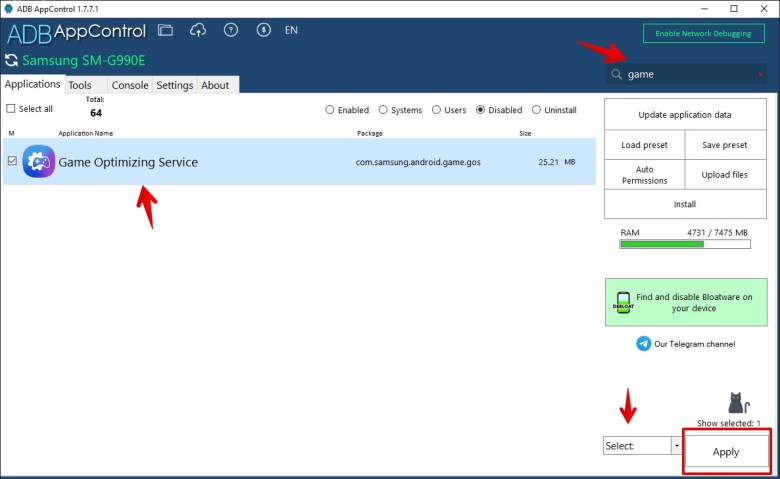Click the dollar donate icon

264,30
